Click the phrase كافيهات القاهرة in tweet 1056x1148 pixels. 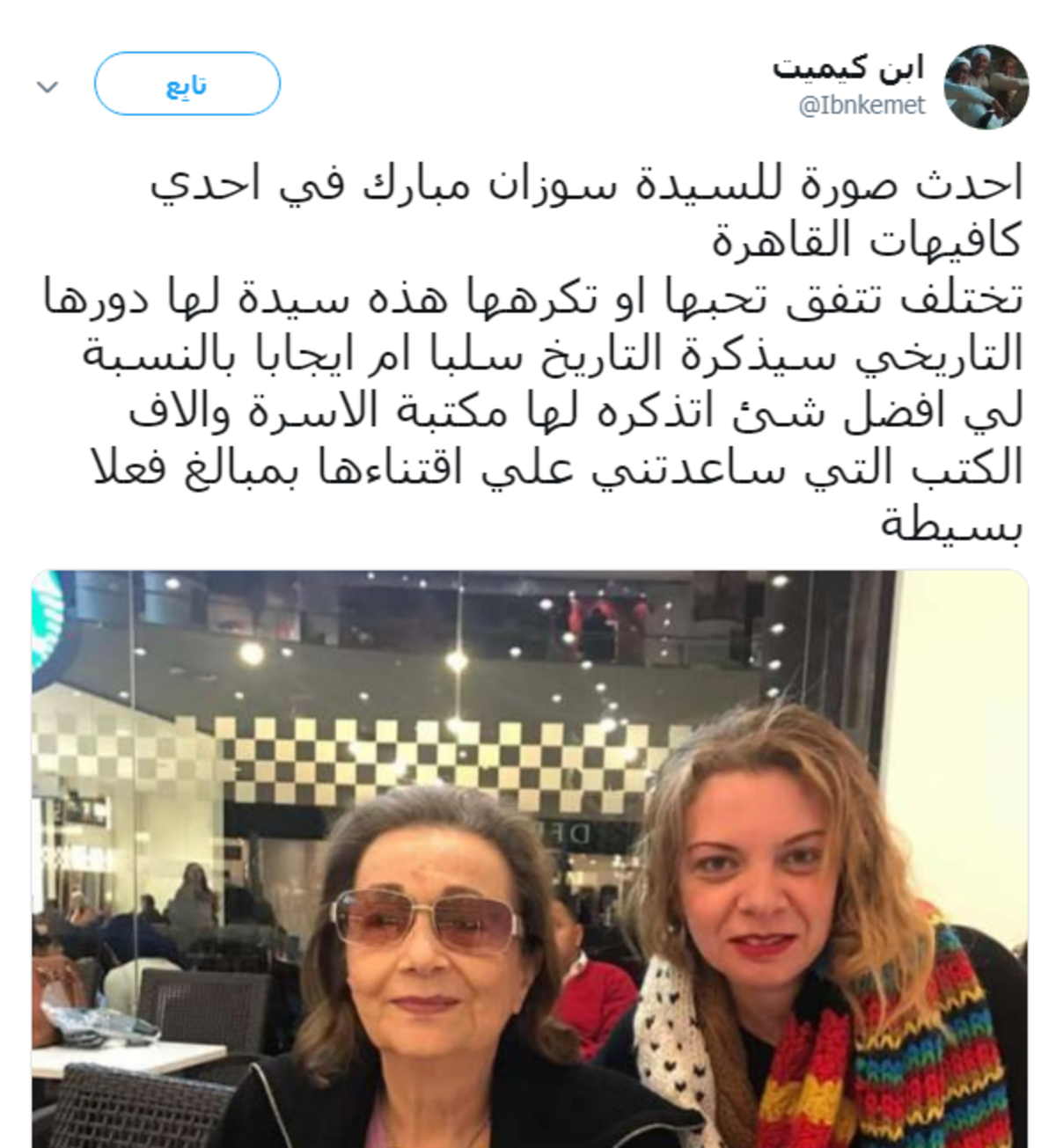tap(867, 241)
